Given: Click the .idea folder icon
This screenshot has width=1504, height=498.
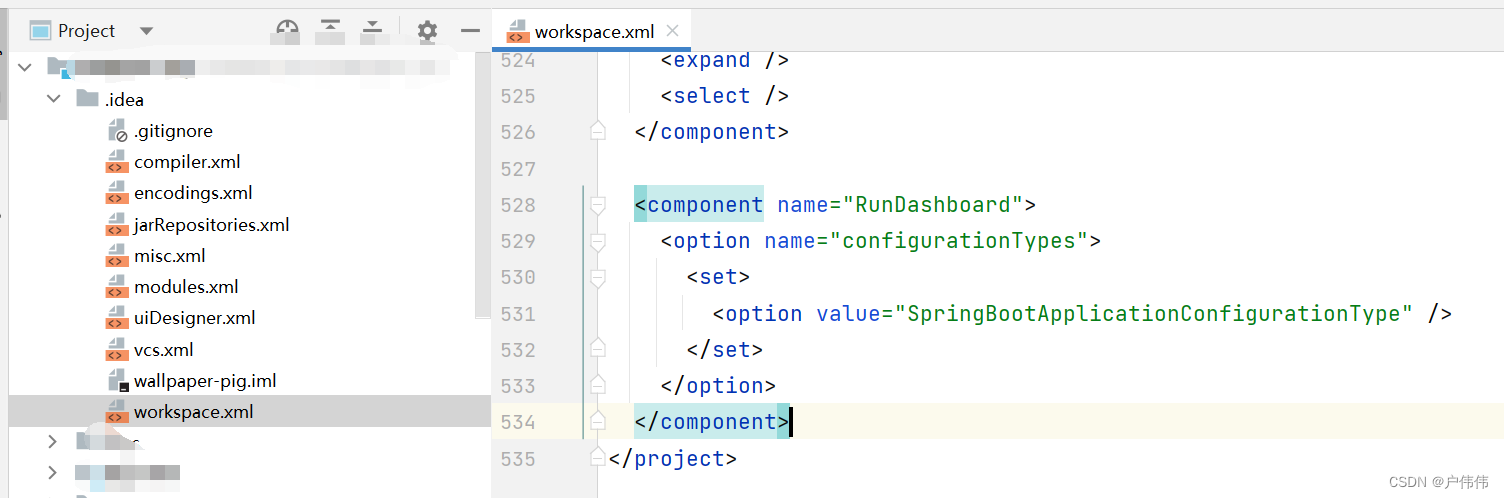Looking at the screenshot, I should 87,99.
